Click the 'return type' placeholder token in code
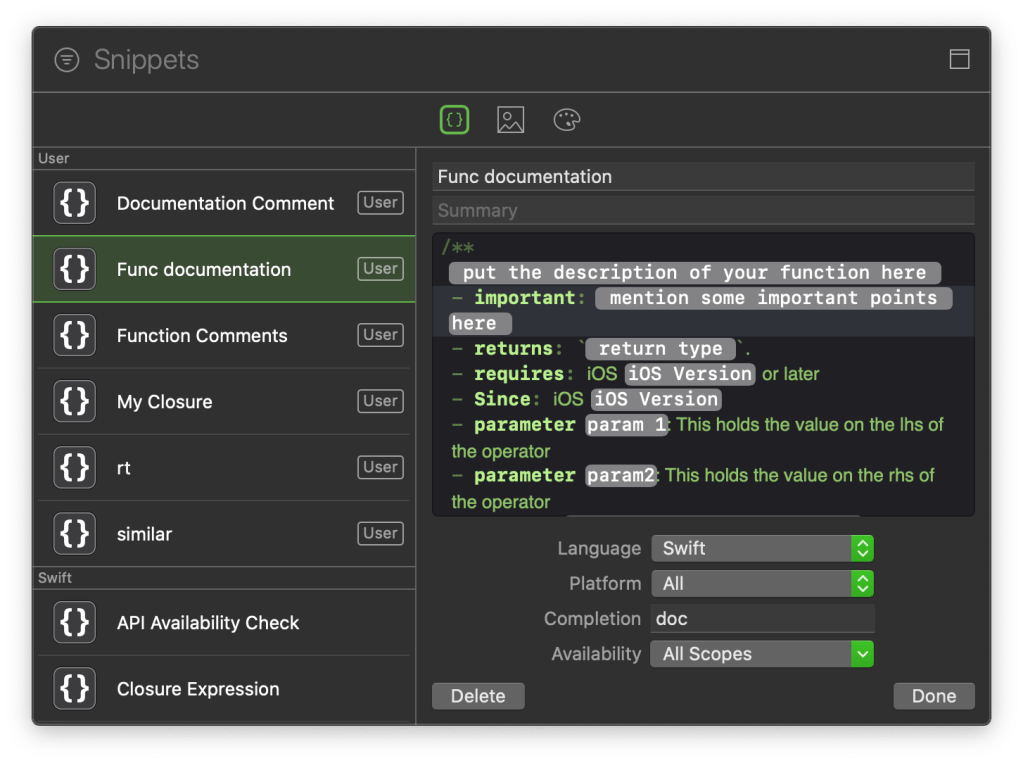Image resolution: width=1023 pixels, height=763 pixels. pos(660,349)
